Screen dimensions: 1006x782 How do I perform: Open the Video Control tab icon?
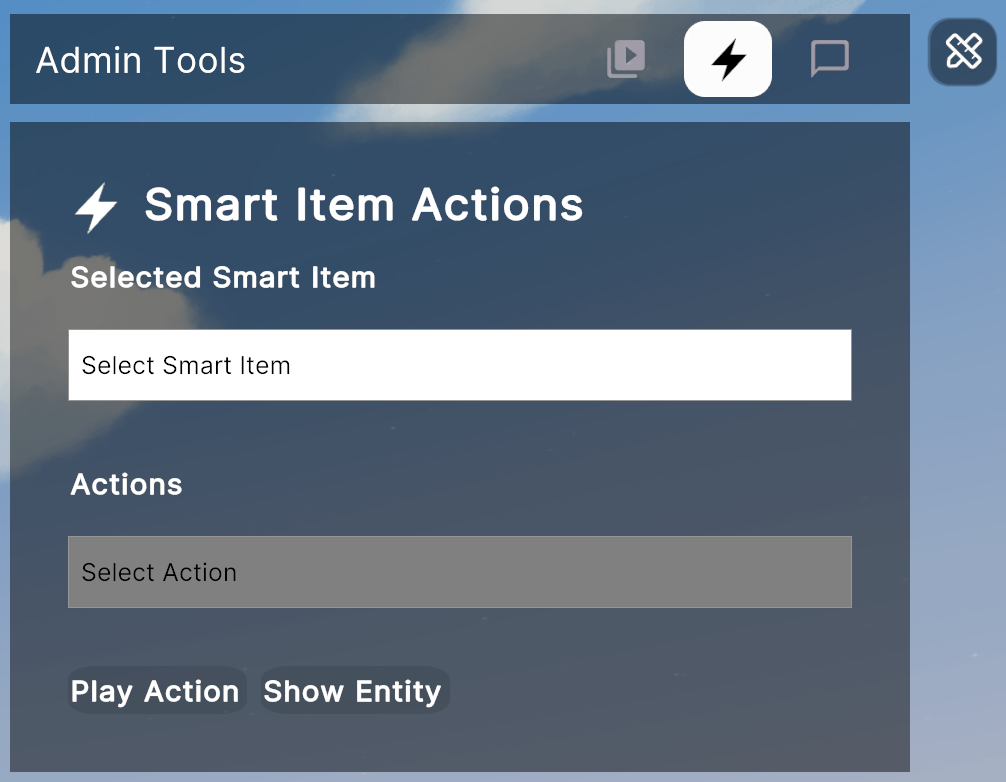[x=626, y=59]
